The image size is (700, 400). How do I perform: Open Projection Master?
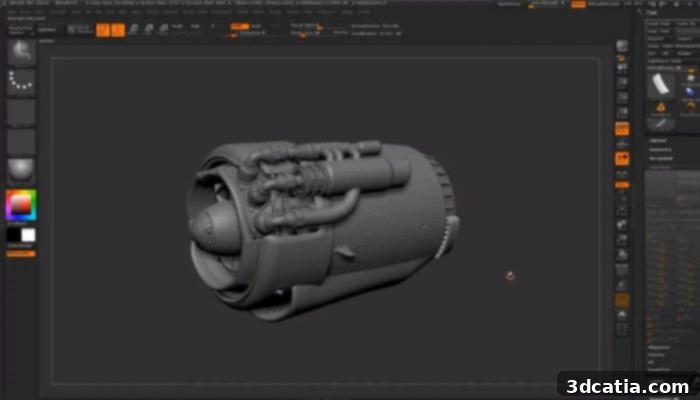coord(21,30)
